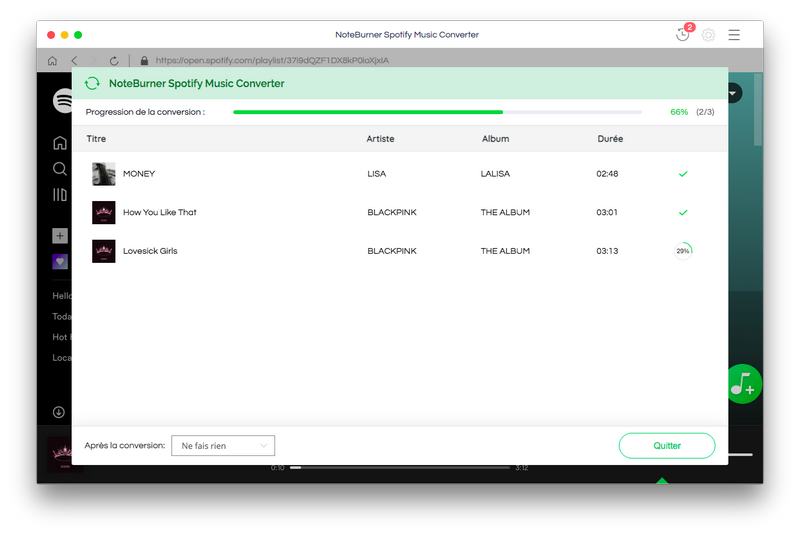Open settings gear icon in title bar

[x=708, y=35]
